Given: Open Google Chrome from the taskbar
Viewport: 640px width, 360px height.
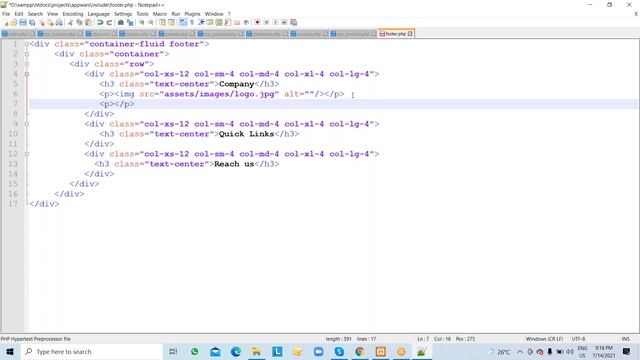Looking at the screenshot, I should [360, 351].
